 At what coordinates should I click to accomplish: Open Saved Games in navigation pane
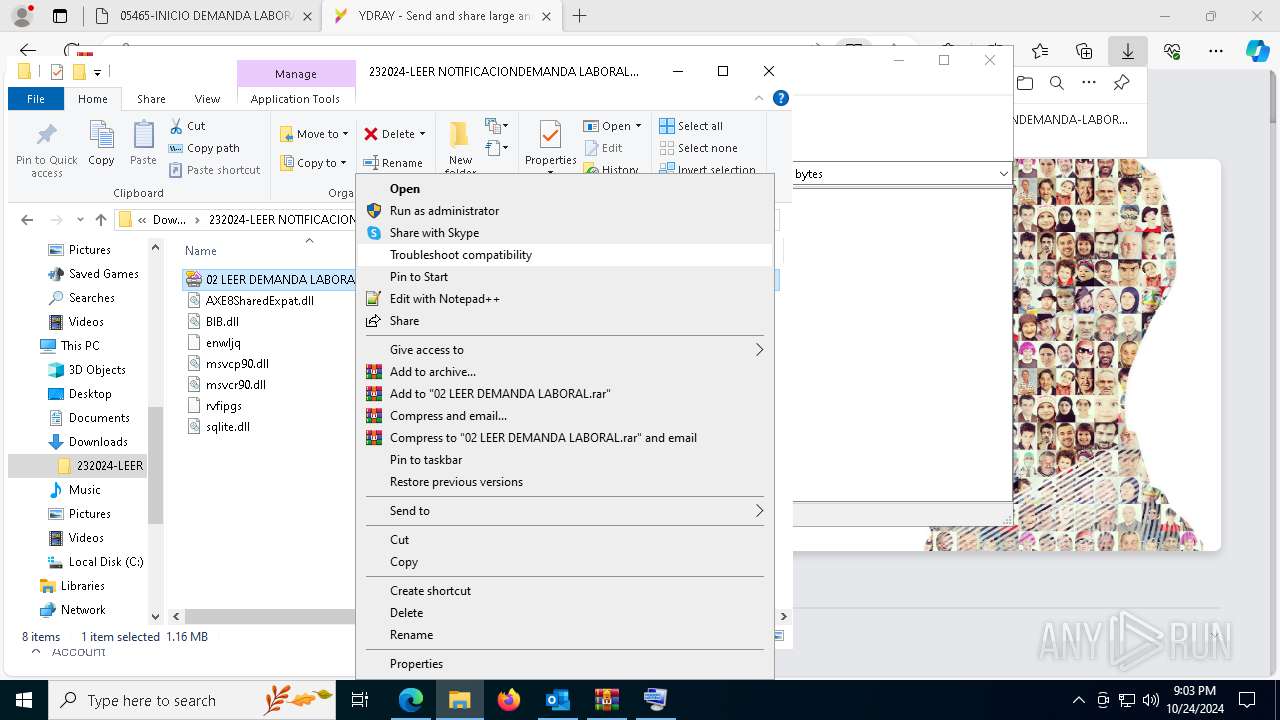coord(103,274)
